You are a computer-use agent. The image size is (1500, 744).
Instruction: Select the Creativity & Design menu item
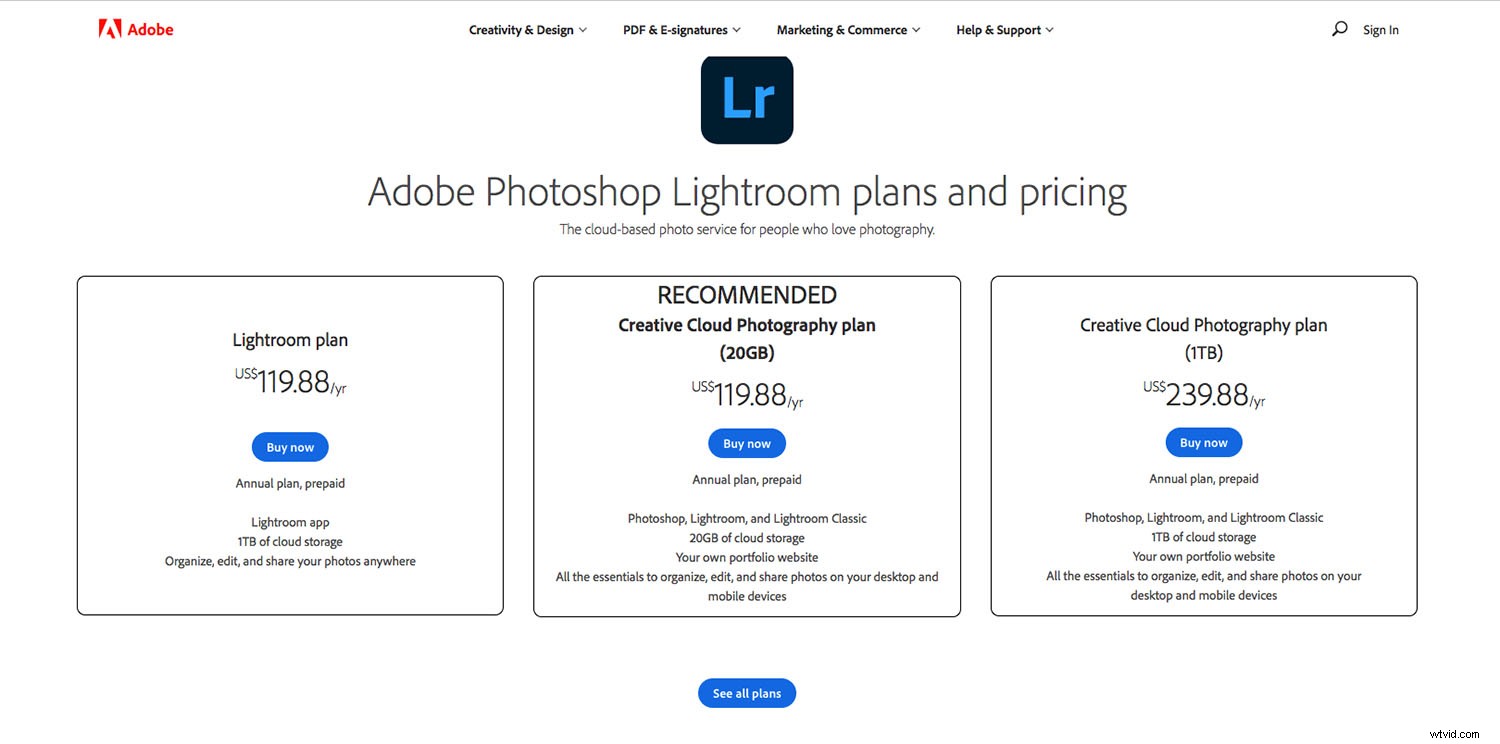click(520, 30)
